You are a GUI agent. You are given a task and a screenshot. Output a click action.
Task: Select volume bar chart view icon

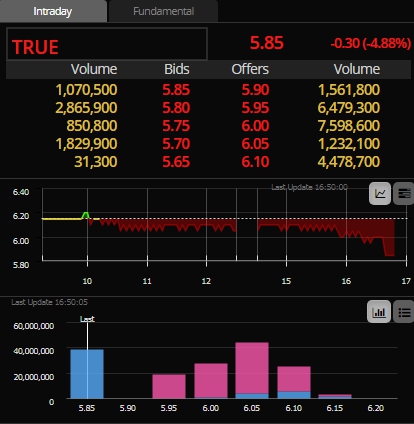tap(379, 312)
